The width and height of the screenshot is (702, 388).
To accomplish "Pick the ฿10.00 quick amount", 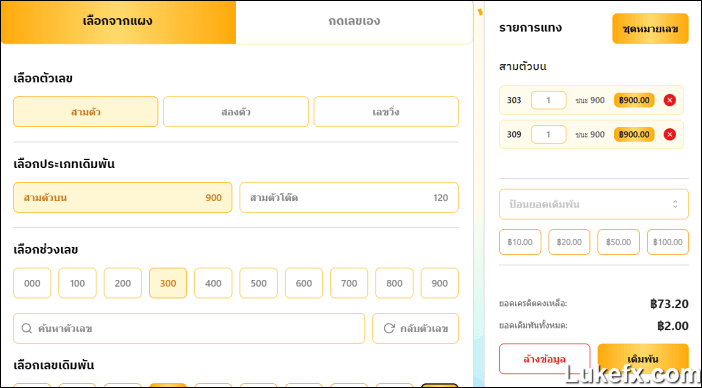I will pyautogui.click(x=520, y=242).
